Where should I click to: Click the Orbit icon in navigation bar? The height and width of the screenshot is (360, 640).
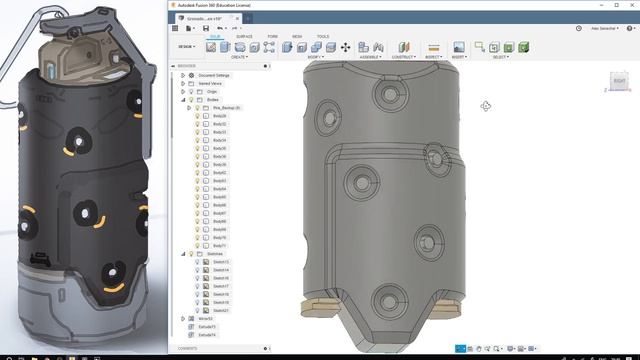click(x=460, y=349)
